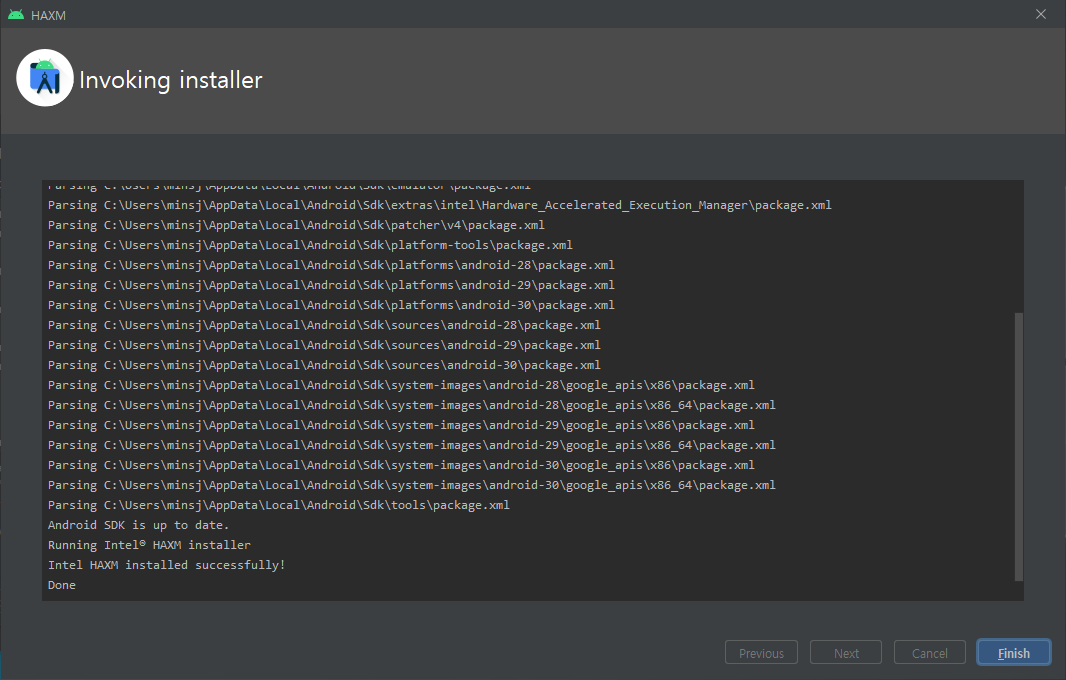This screenshot has width=1066, height=680.
Task: Click the android-28 google_apis x86 package.xml line
Action: pyautogui.click(x=401, y=385)
